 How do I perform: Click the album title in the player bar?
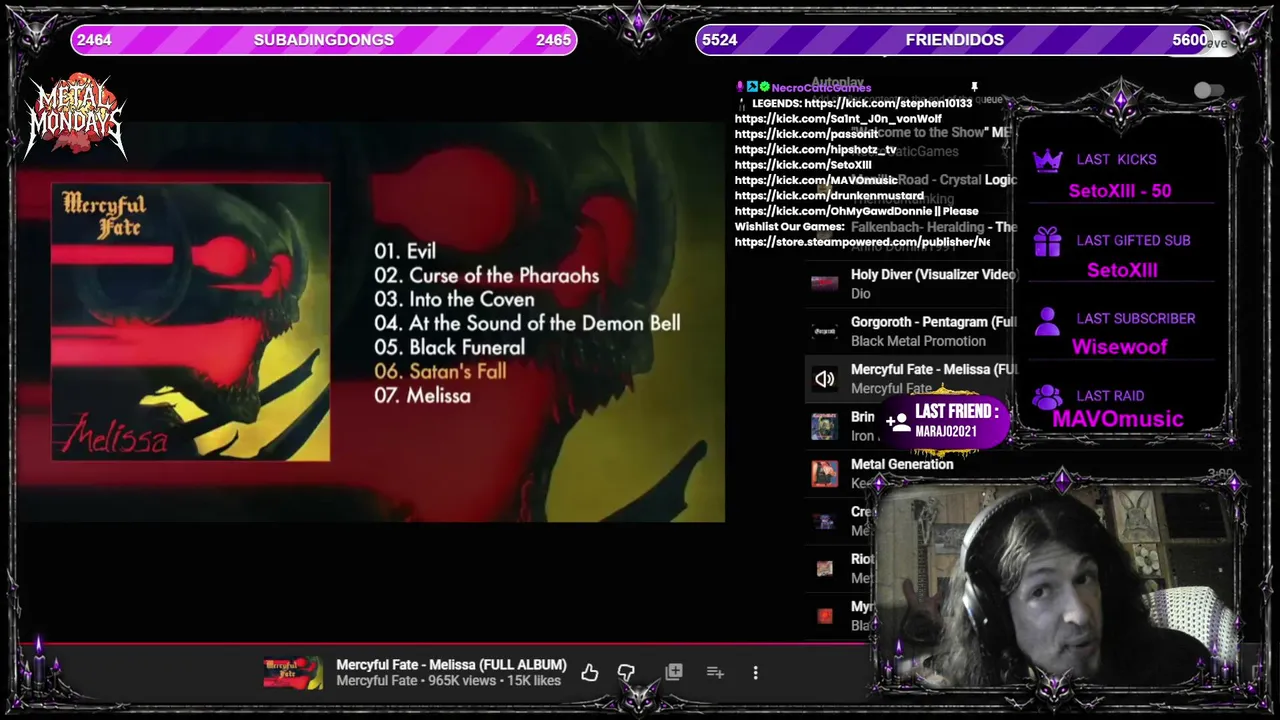pos(451,665)
